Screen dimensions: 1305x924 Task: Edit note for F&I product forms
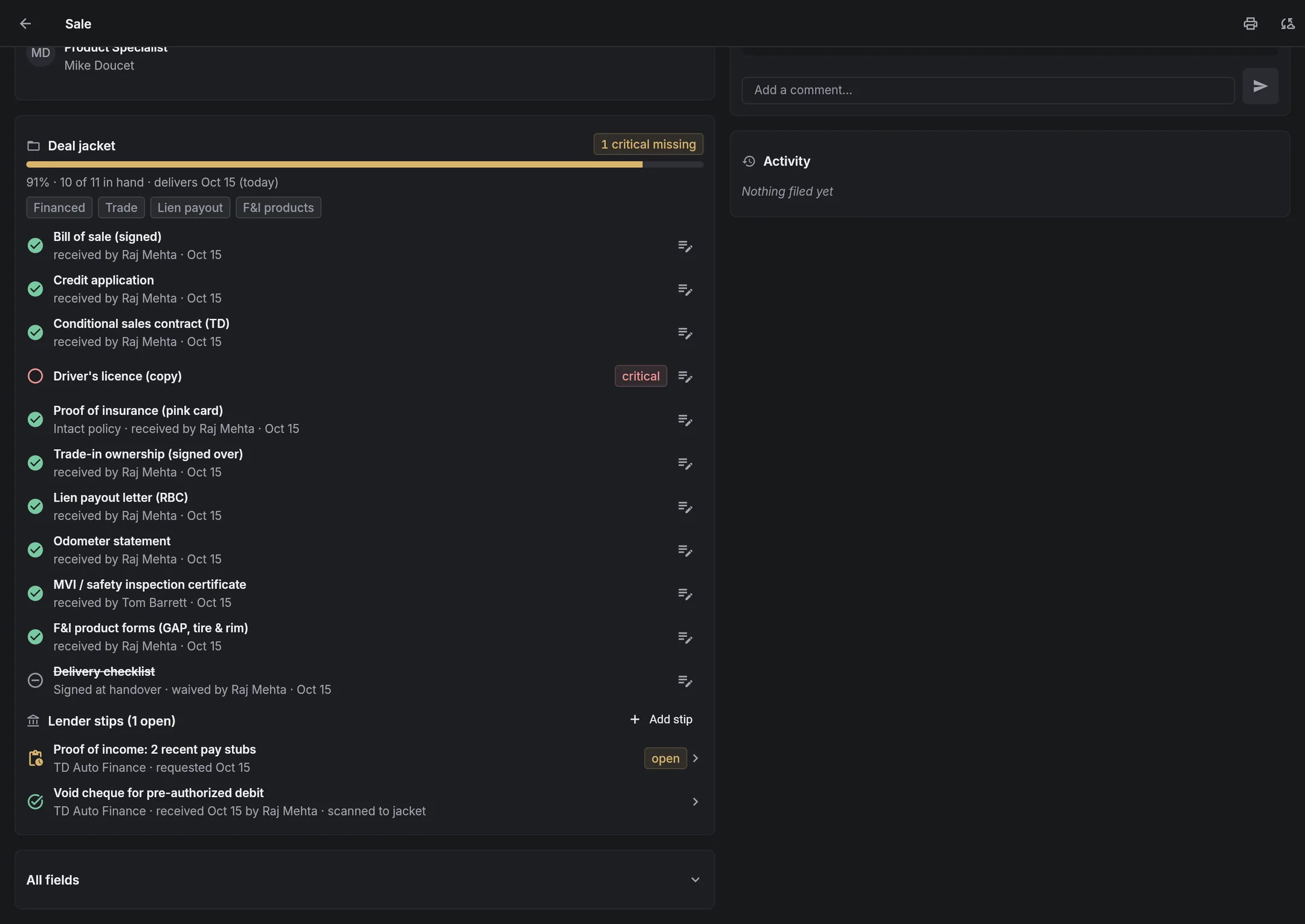[685, 637]
